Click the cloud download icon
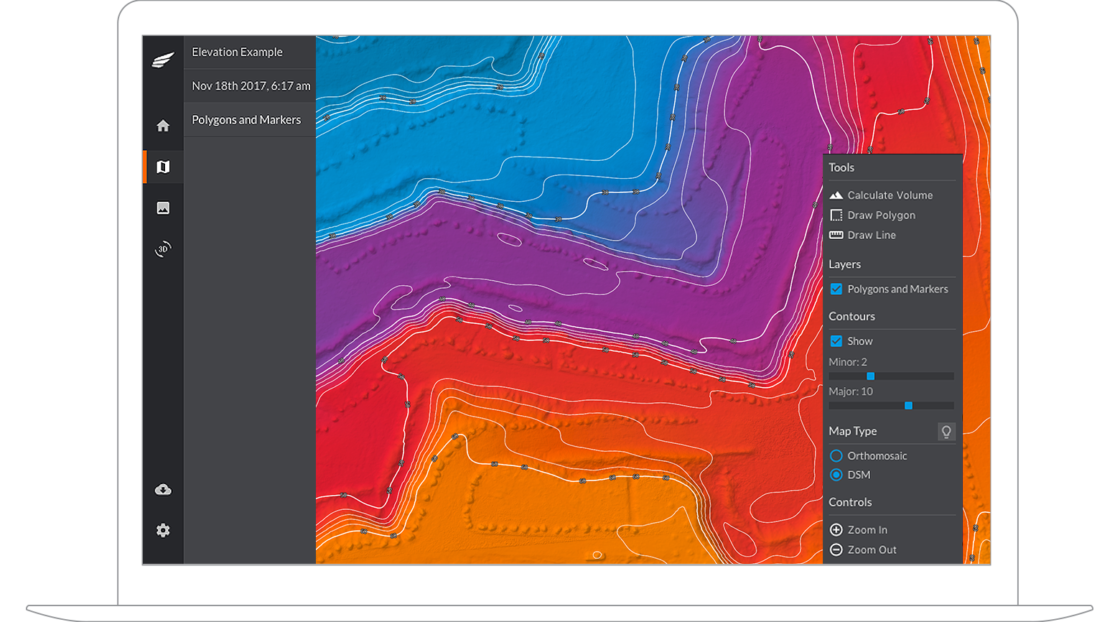 [x=163, y=489]
